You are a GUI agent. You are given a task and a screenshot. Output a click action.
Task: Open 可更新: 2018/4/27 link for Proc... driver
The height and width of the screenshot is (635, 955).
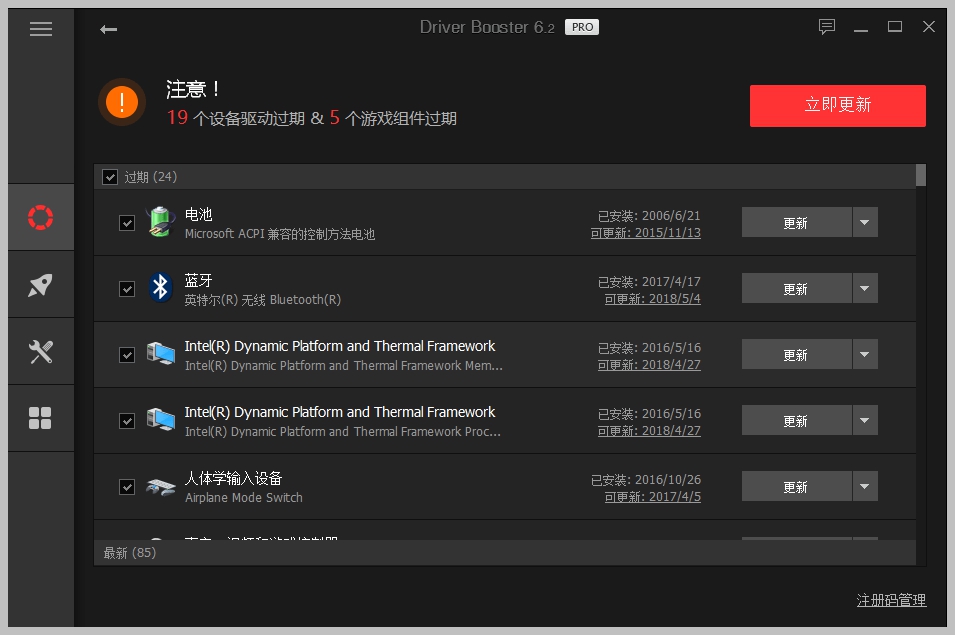[x=649, y=431]
